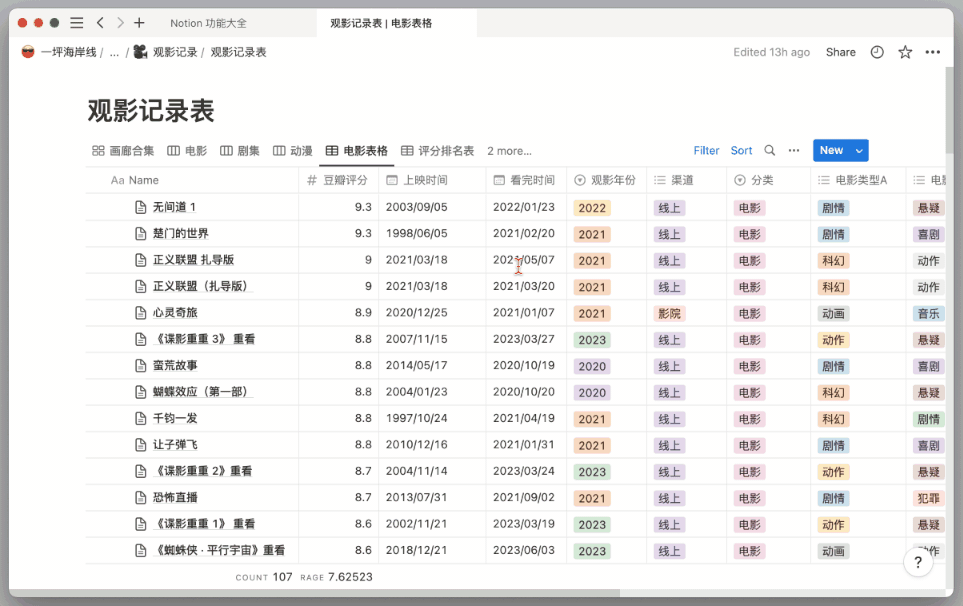Open 观影记录 breadcrumb link
Image resolution: width=963 pixels, height=606 pixels.
[175, 52]
